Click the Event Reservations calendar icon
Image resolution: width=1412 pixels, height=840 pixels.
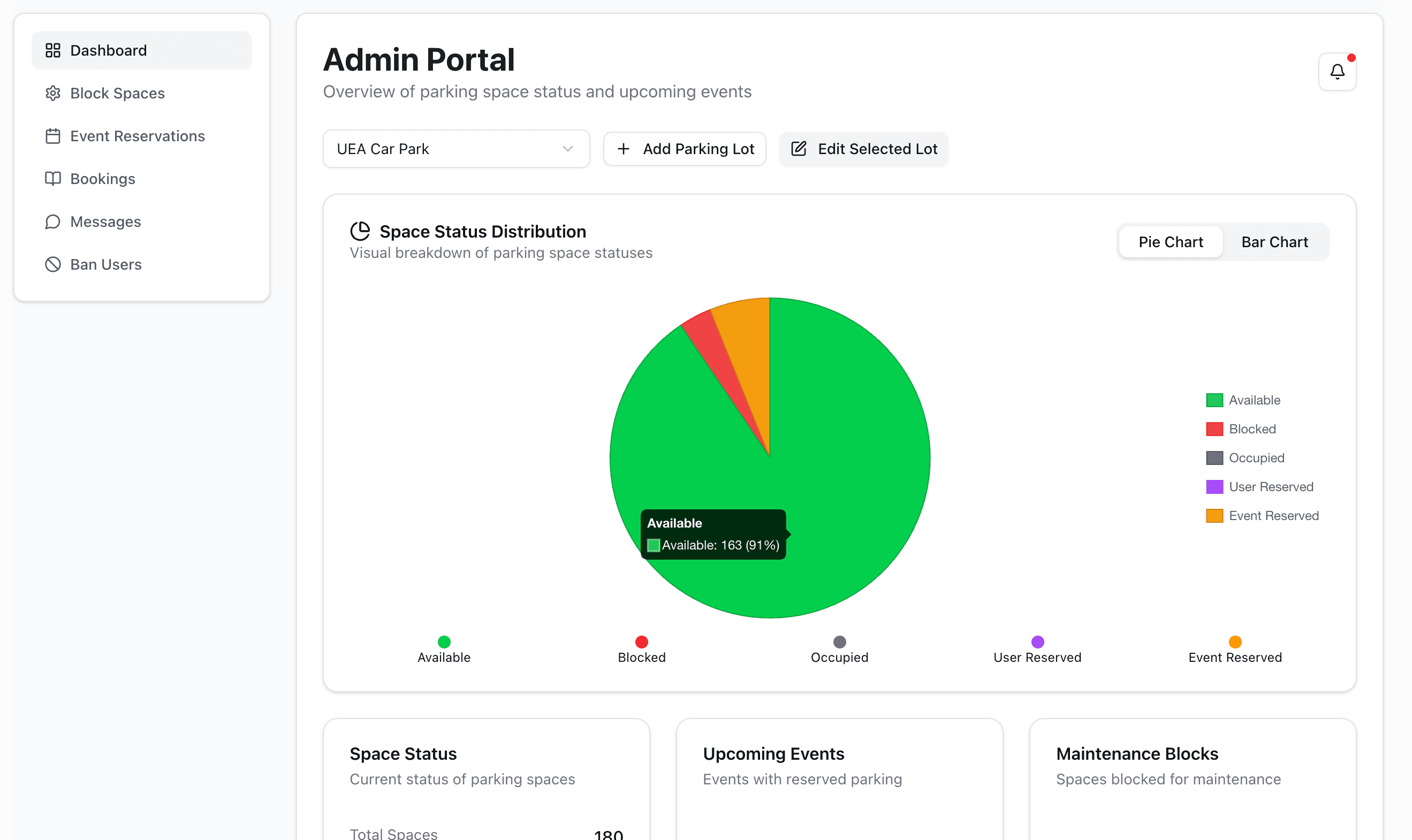pyautogui.click(x=52, y=136)
